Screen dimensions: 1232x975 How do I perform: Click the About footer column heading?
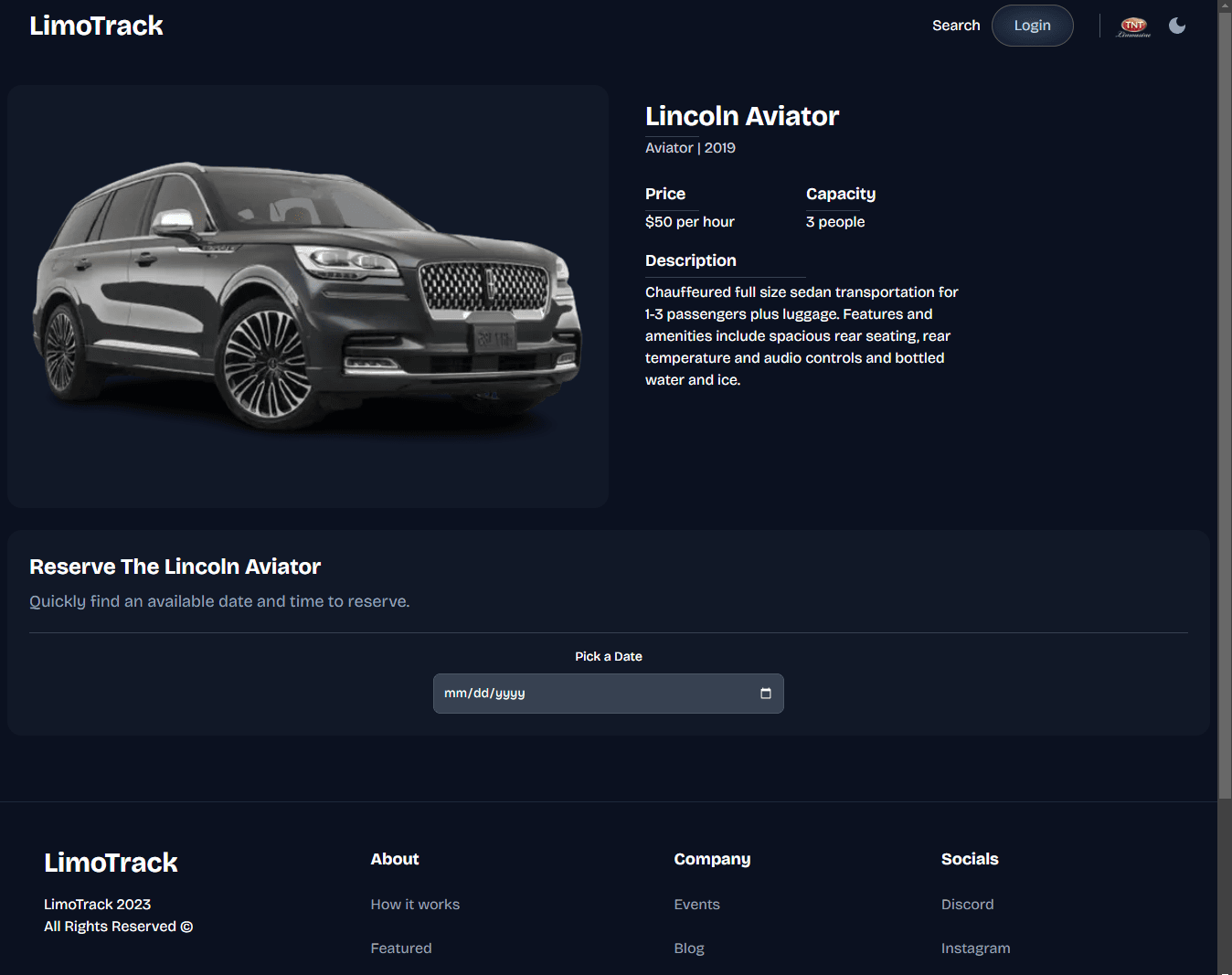(x=395, y=859)
